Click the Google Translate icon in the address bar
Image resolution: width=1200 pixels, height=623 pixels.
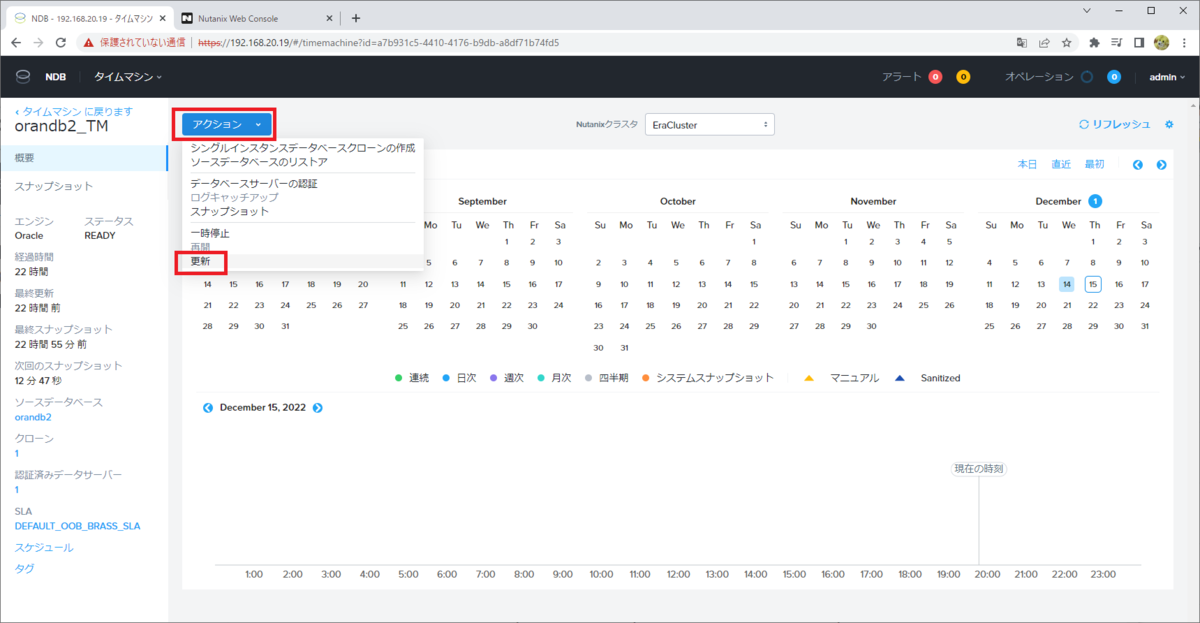(1021, 42)
